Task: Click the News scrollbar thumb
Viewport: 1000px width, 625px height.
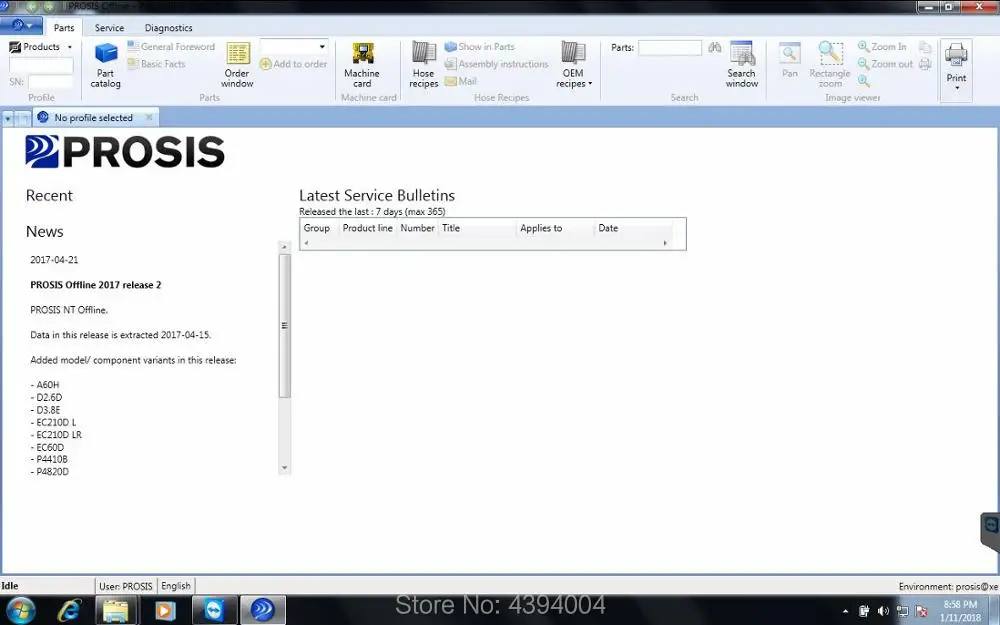Action: [284, 326]
